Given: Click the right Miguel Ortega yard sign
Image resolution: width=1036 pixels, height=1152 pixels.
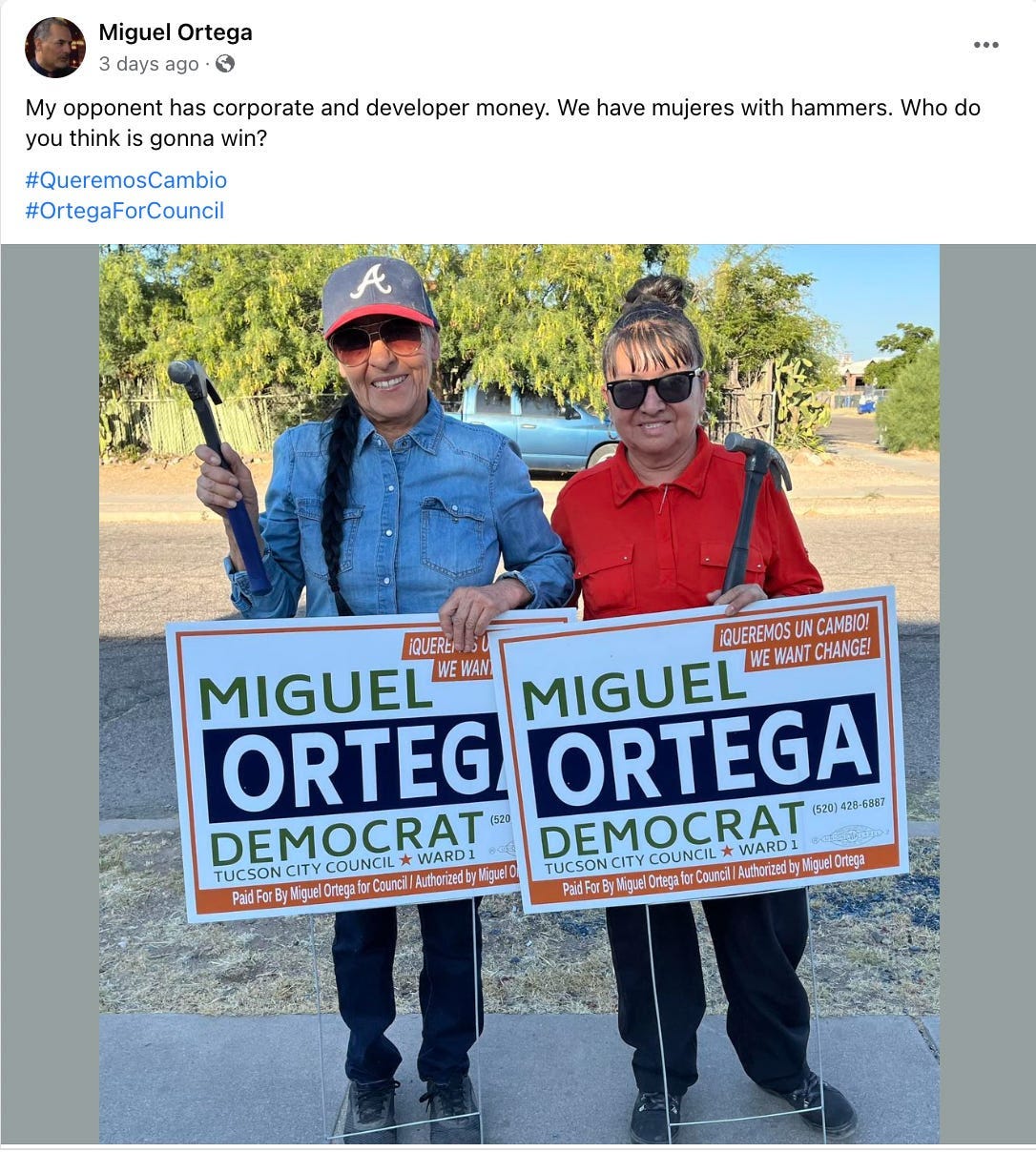Looking at the screenshot, I should [x=701, y=751].
